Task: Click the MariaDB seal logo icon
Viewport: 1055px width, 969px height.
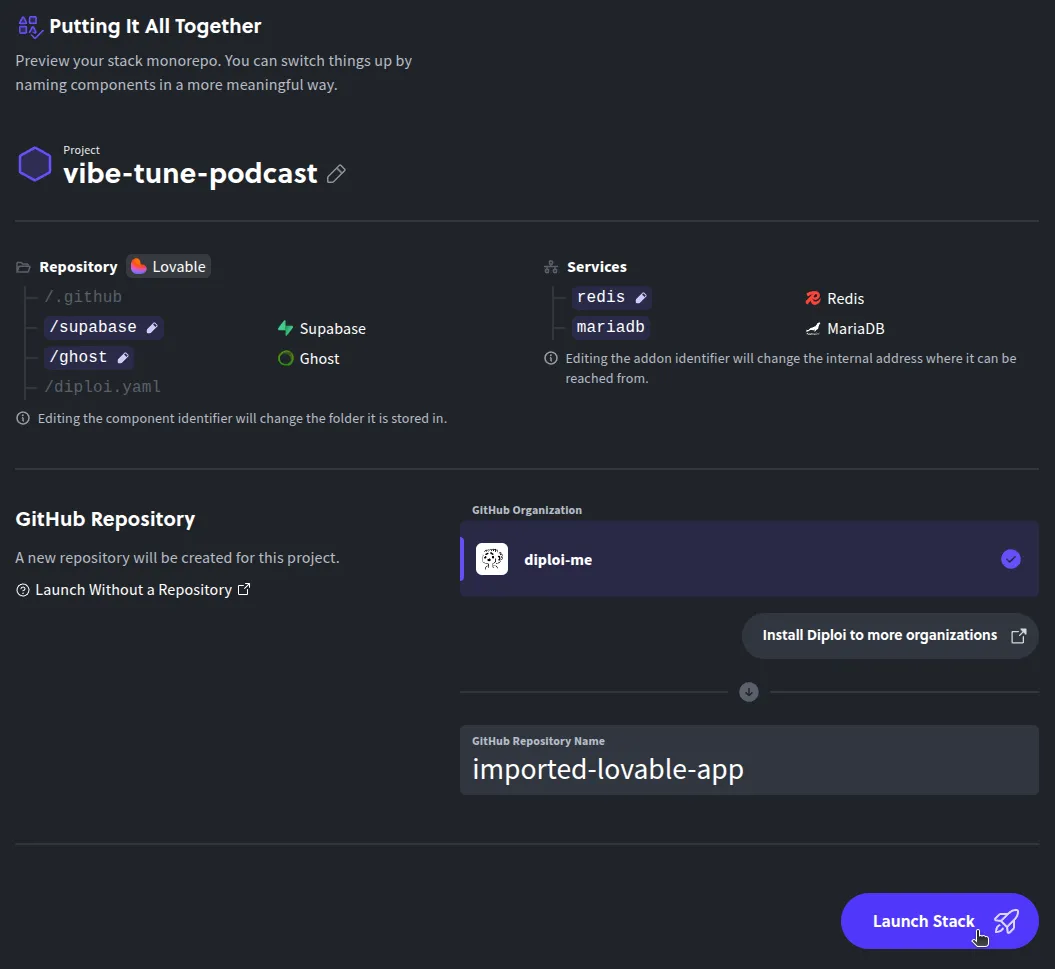Action: click(813, 329)
